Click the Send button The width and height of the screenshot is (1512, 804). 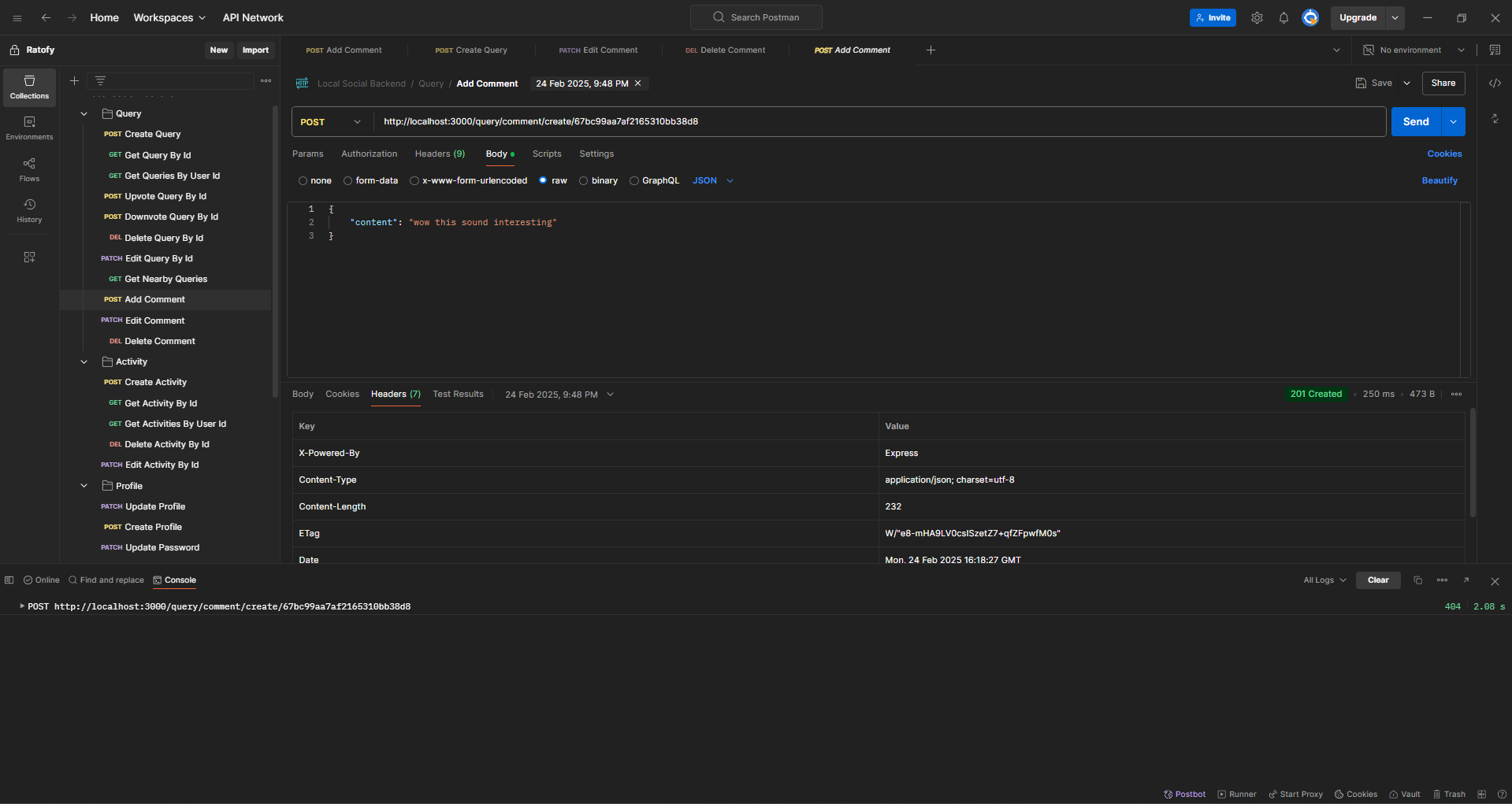point(1416,121)
